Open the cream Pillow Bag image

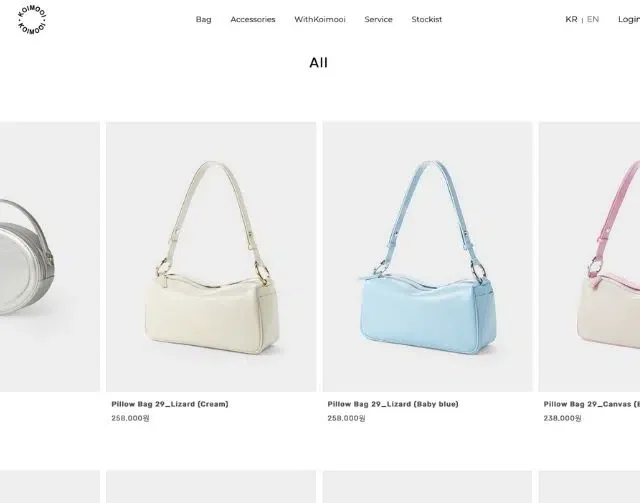(x=211, y=257)
